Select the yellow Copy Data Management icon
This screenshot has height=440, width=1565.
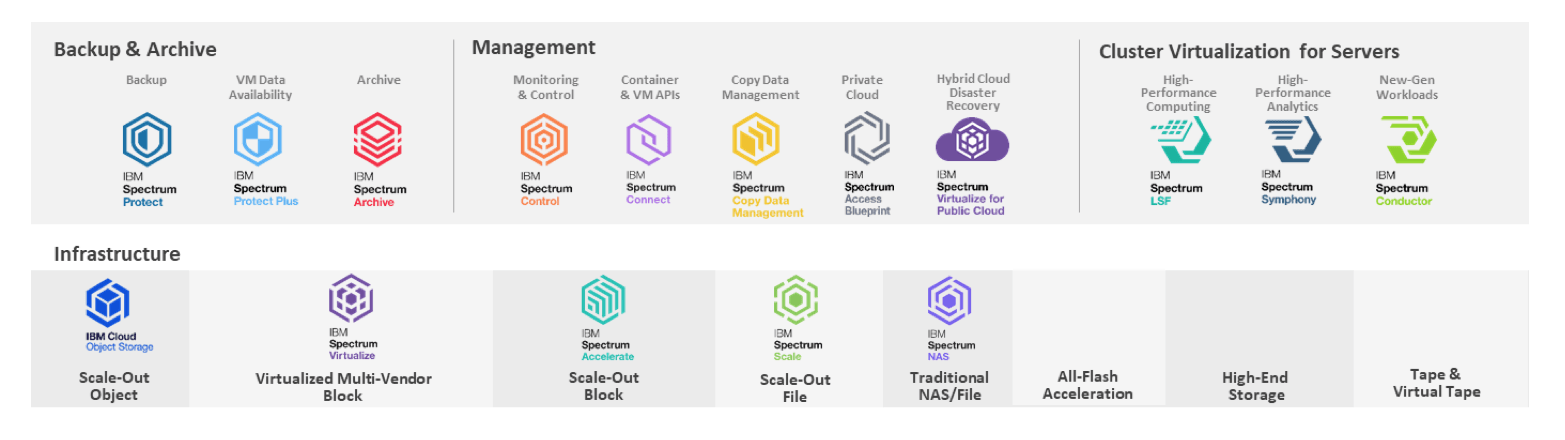757,139
